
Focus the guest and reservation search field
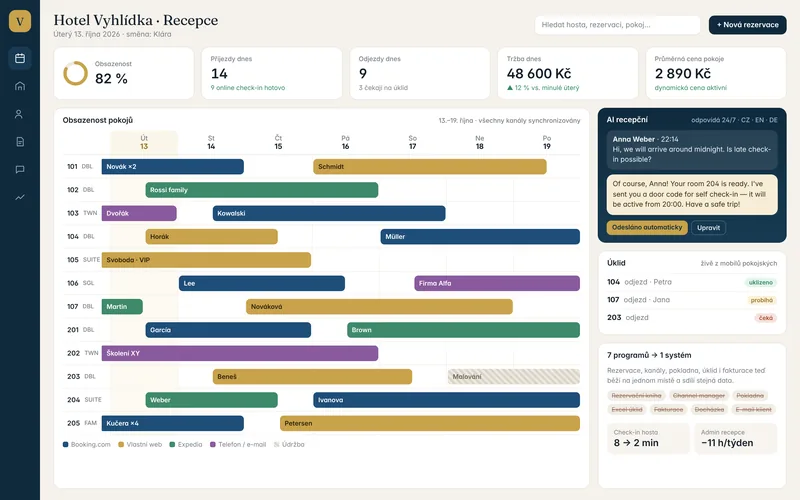point(617,24)
